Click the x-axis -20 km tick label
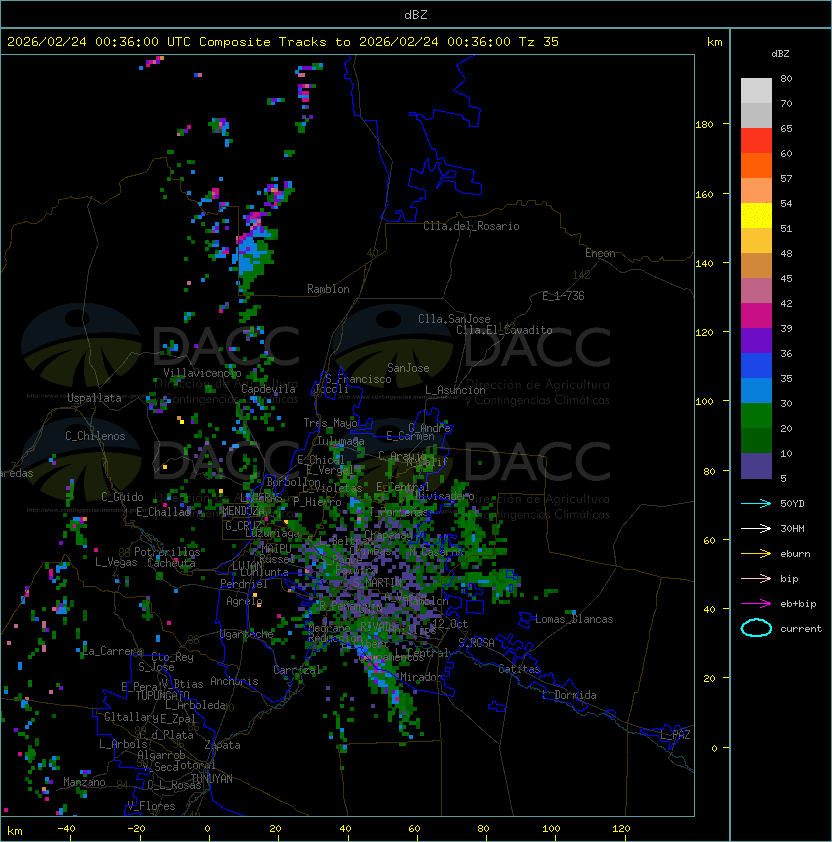The width and height of the screenshot is (832, 842). [x=136, y=829]
